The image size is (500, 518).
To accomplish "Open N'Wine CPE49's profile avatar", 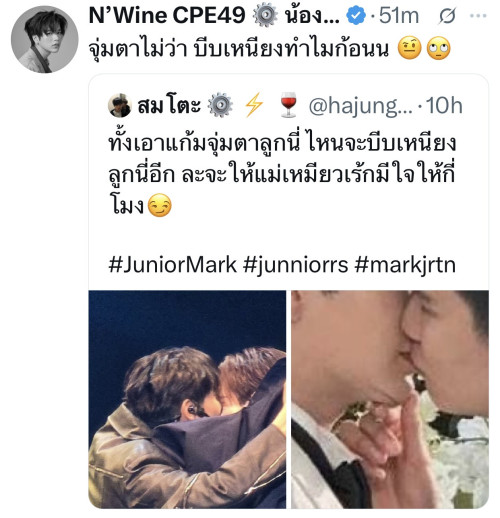I will (44, 39).
